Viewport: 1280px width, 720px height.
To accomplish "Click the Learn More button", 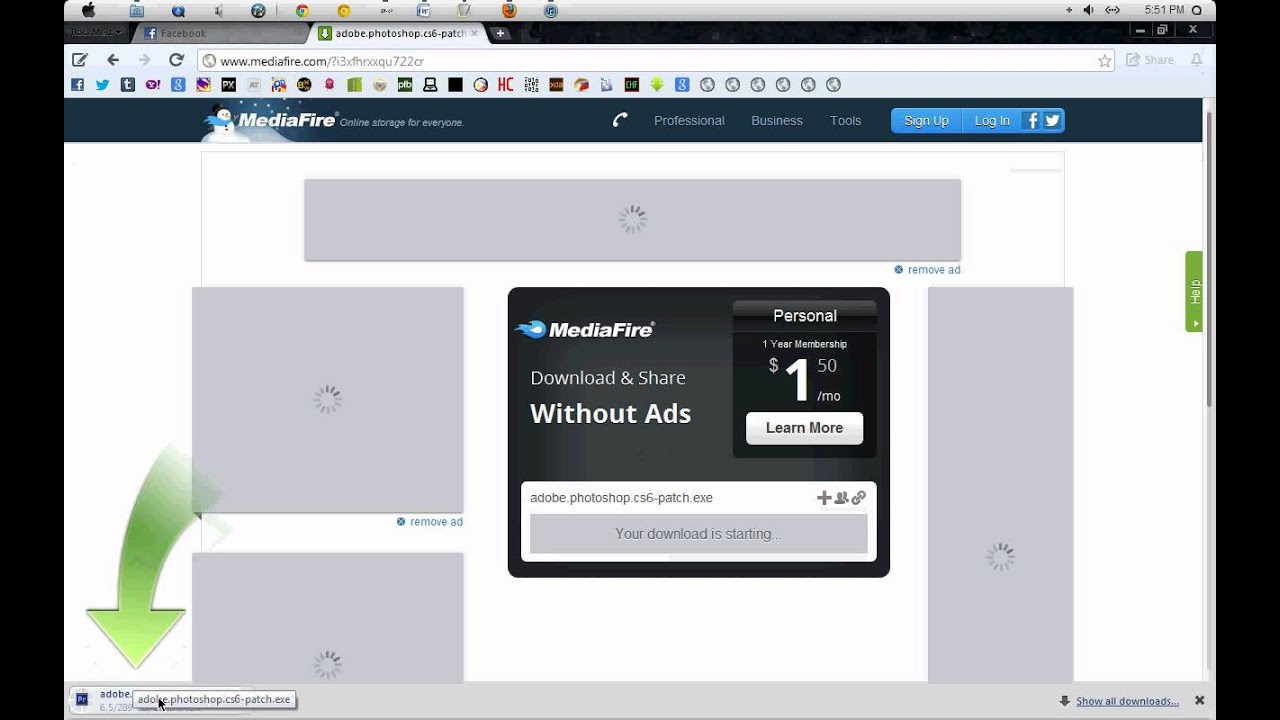I will [804, 428].
